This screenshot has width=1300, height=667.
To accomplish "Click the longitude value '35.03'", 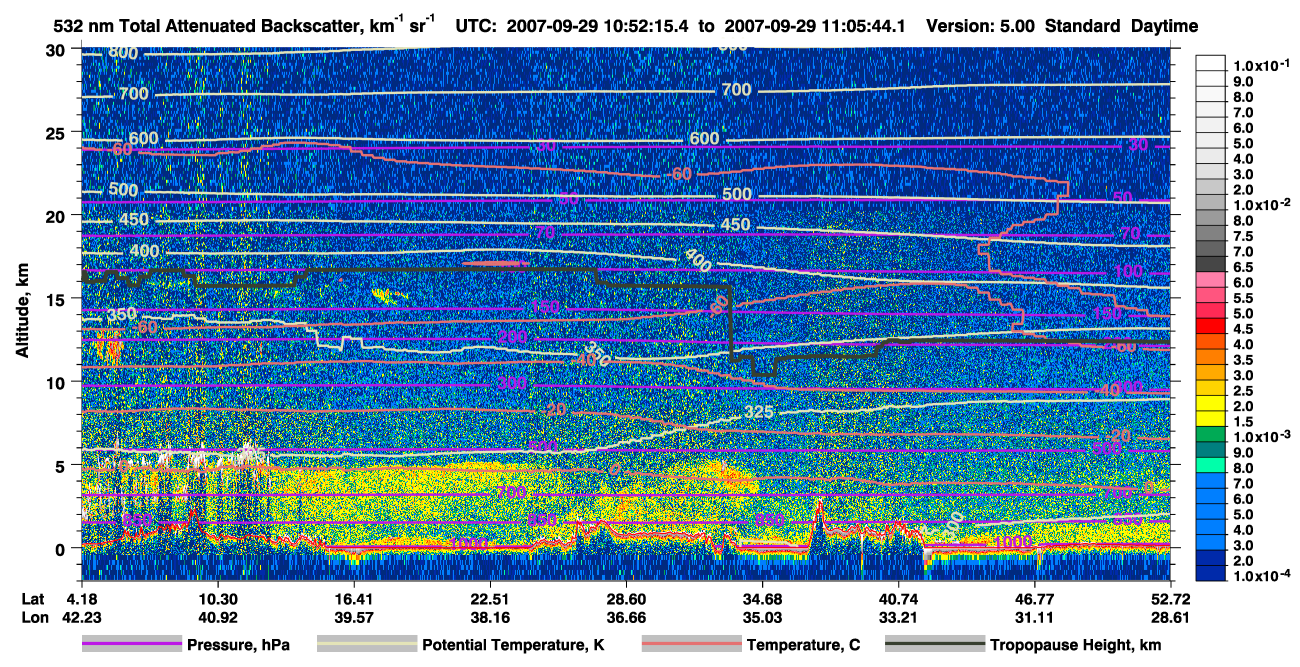I will point(761,616).
